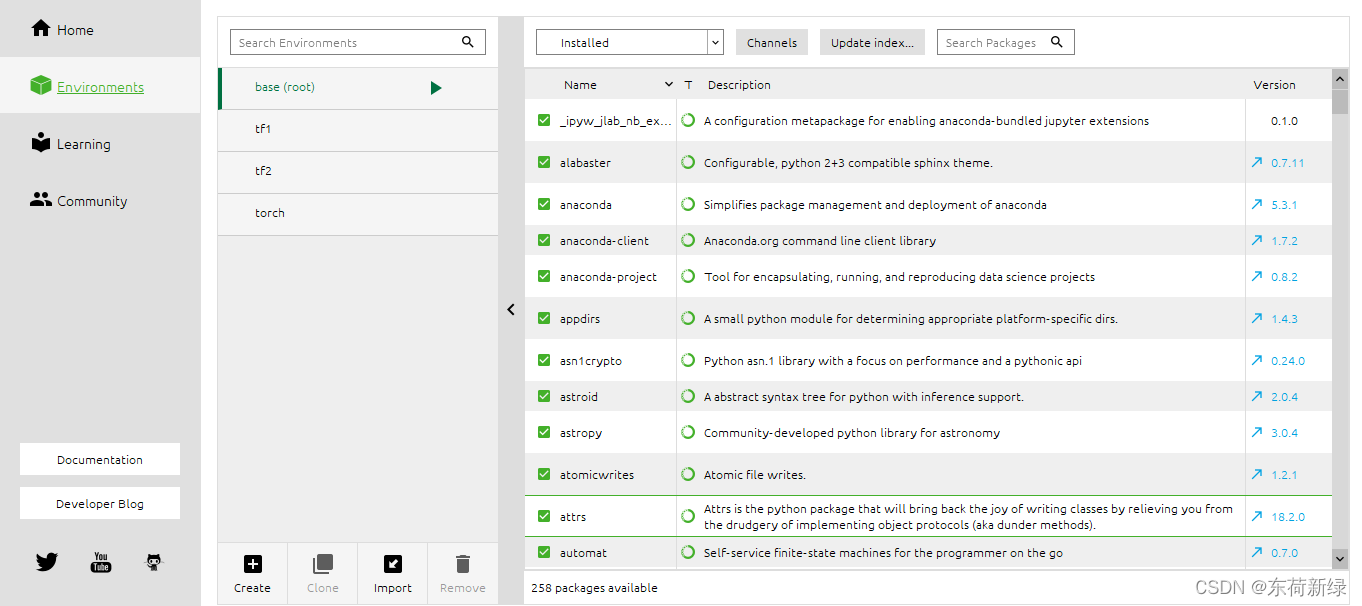Click the type circle icon for atomicwrites
Screen dimensions: 1362x606
tap(688, 474)
